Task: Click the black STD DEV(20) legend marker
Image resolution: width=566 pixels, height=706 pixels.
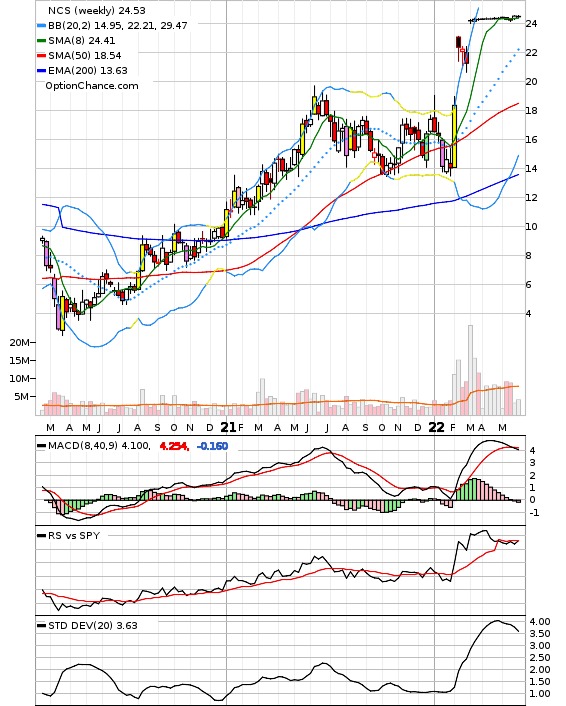Action: 41,626
